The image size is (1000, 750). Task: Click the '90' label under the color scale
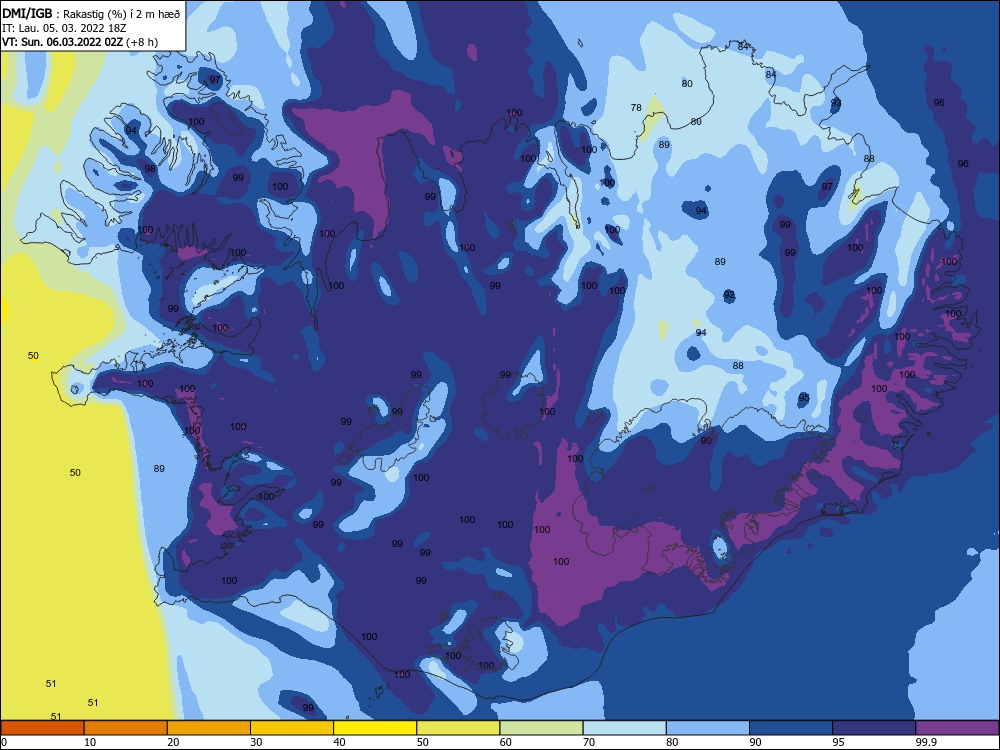point(755,742)
